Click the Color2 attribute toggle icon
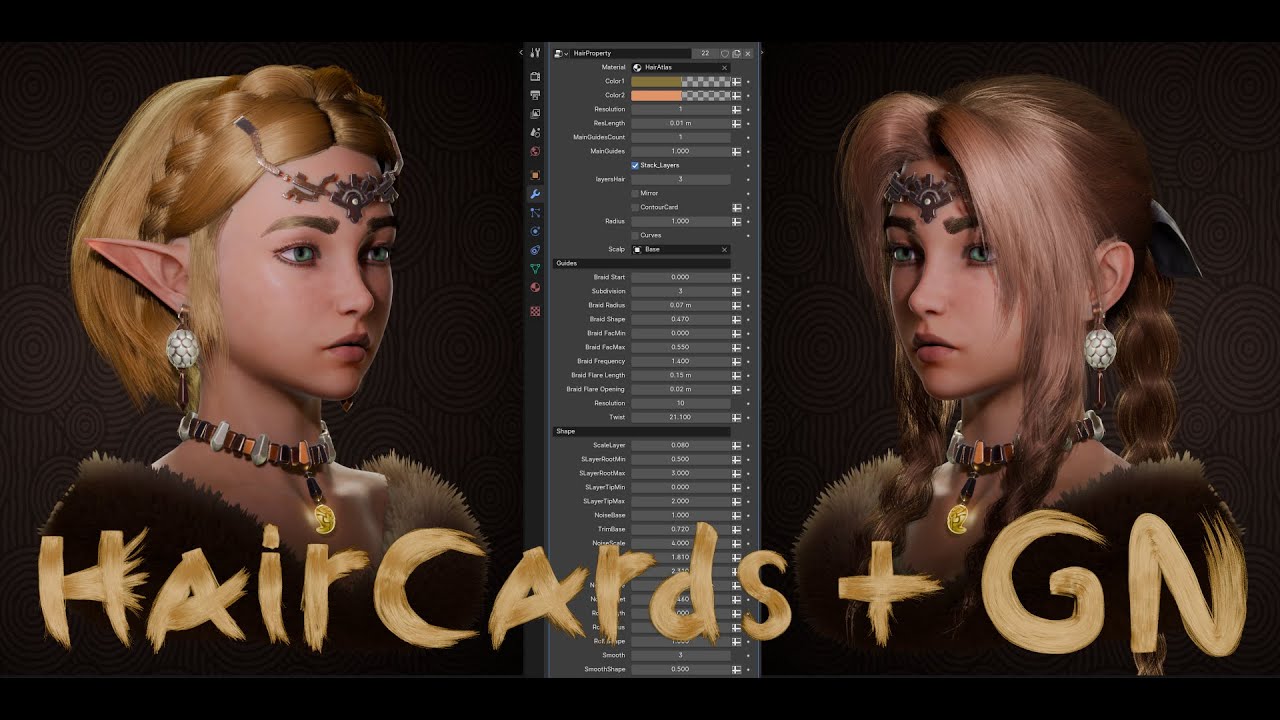The image size is (1280, 720). (x=736, y=95)
